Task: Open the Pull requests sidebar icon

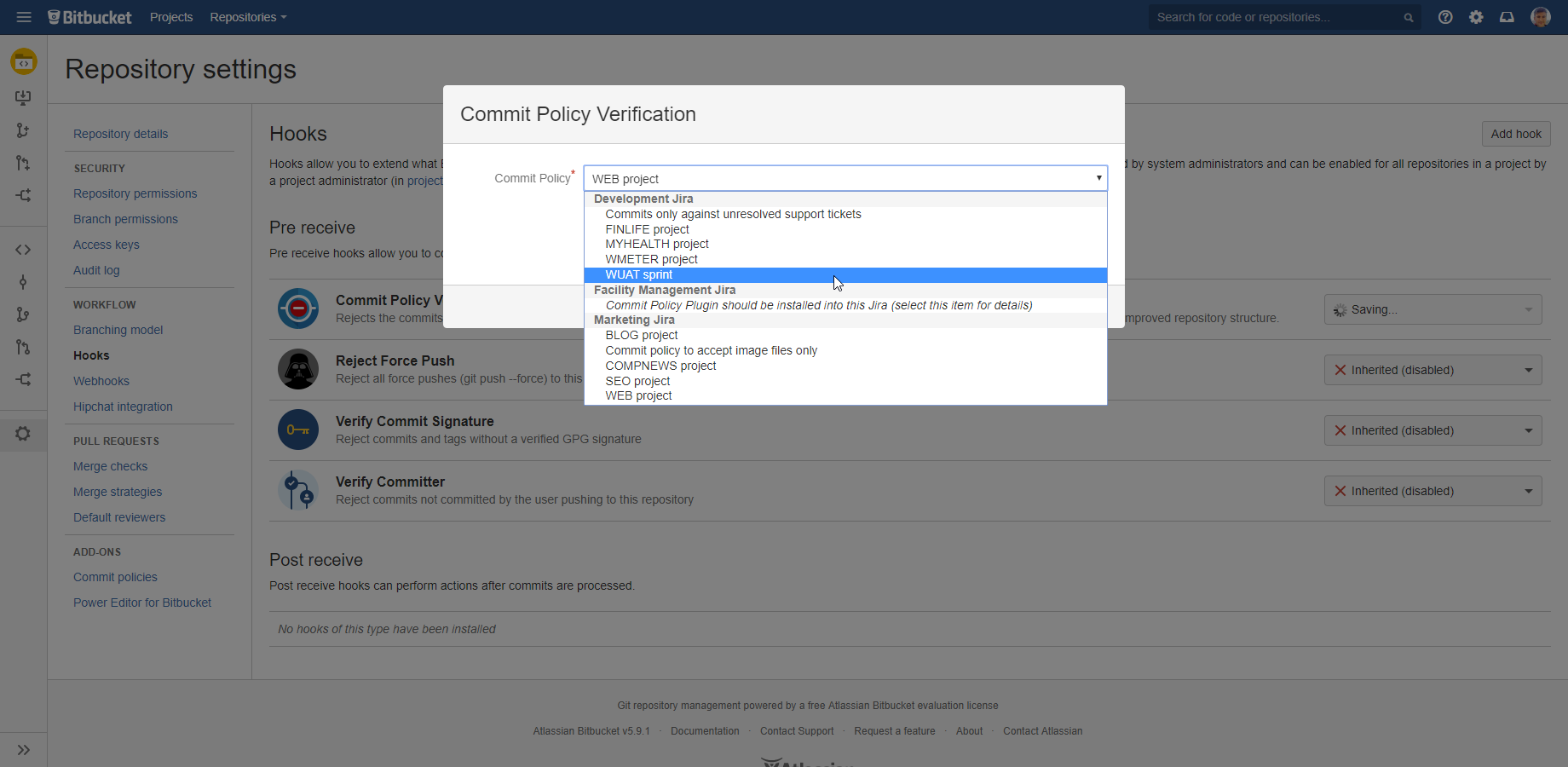Action: click(x=23, y=347)
